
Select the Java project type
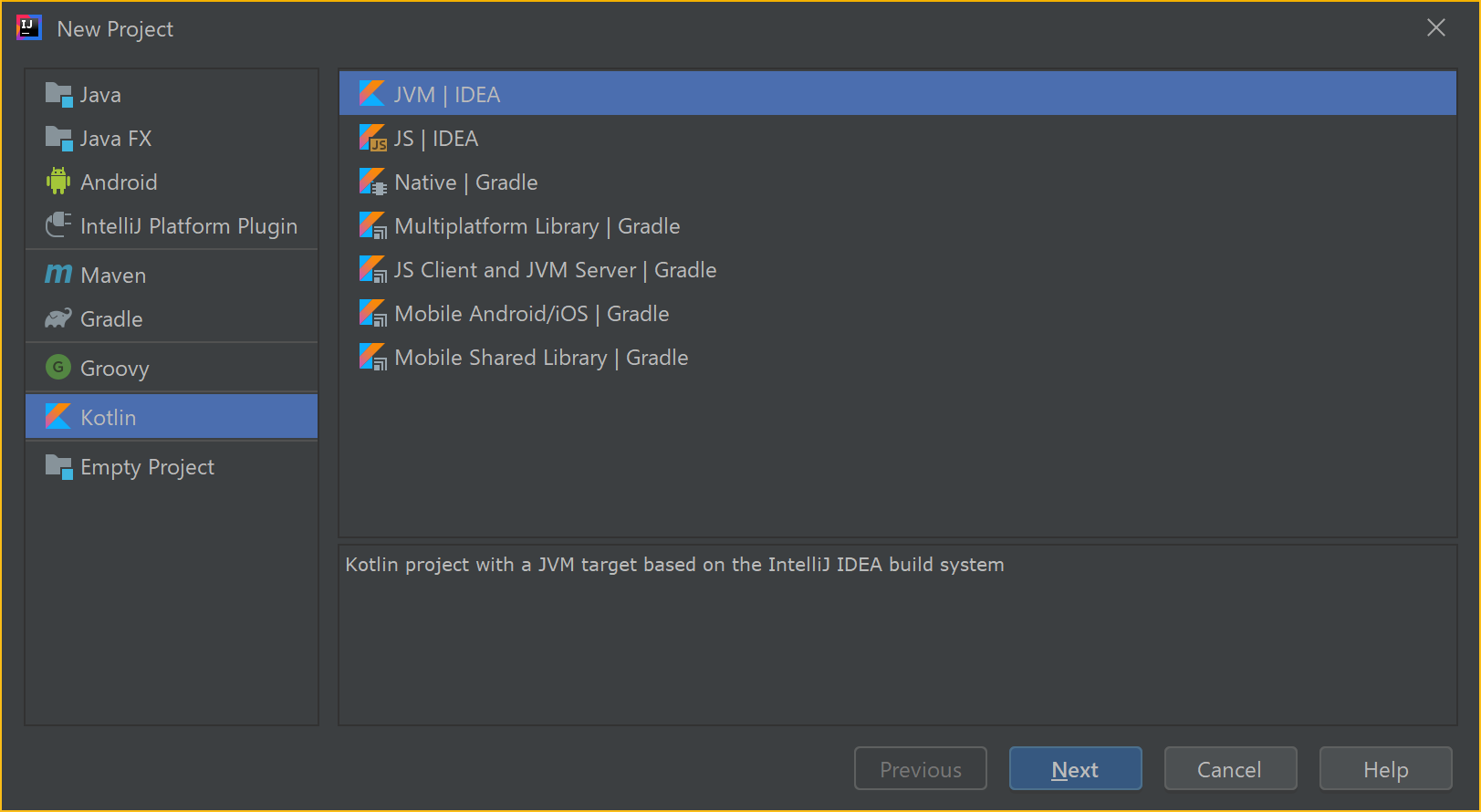coord(100,94)
